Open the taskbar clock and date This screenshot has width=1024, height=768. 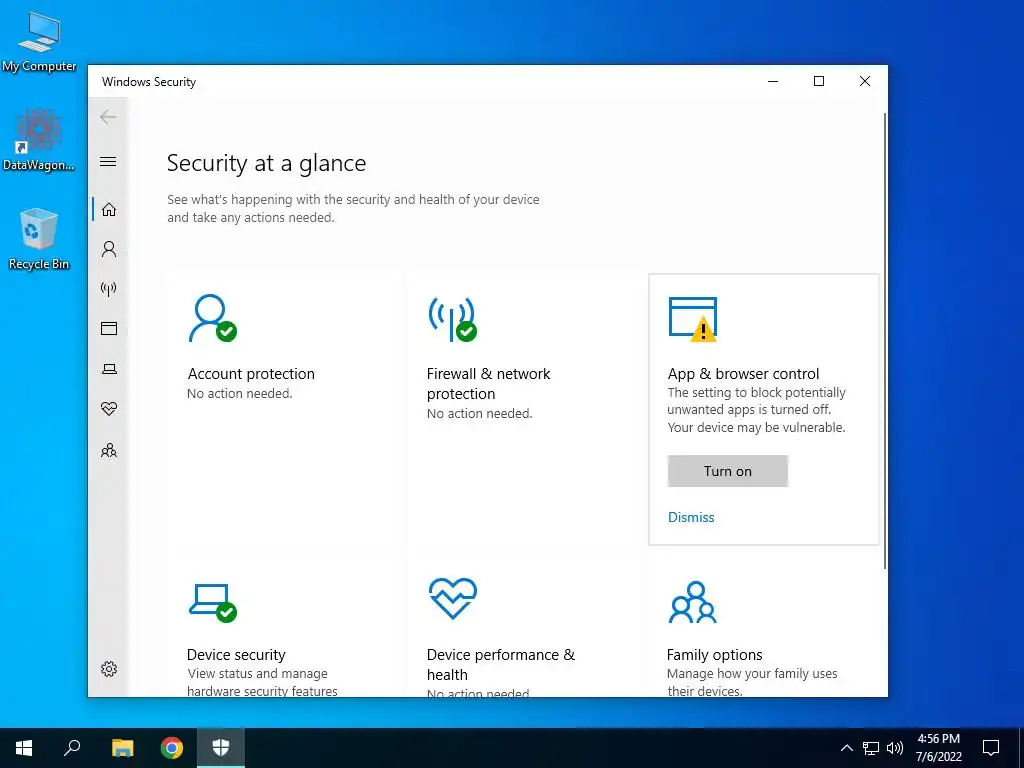pyautogui.click(x=938, y=748)
